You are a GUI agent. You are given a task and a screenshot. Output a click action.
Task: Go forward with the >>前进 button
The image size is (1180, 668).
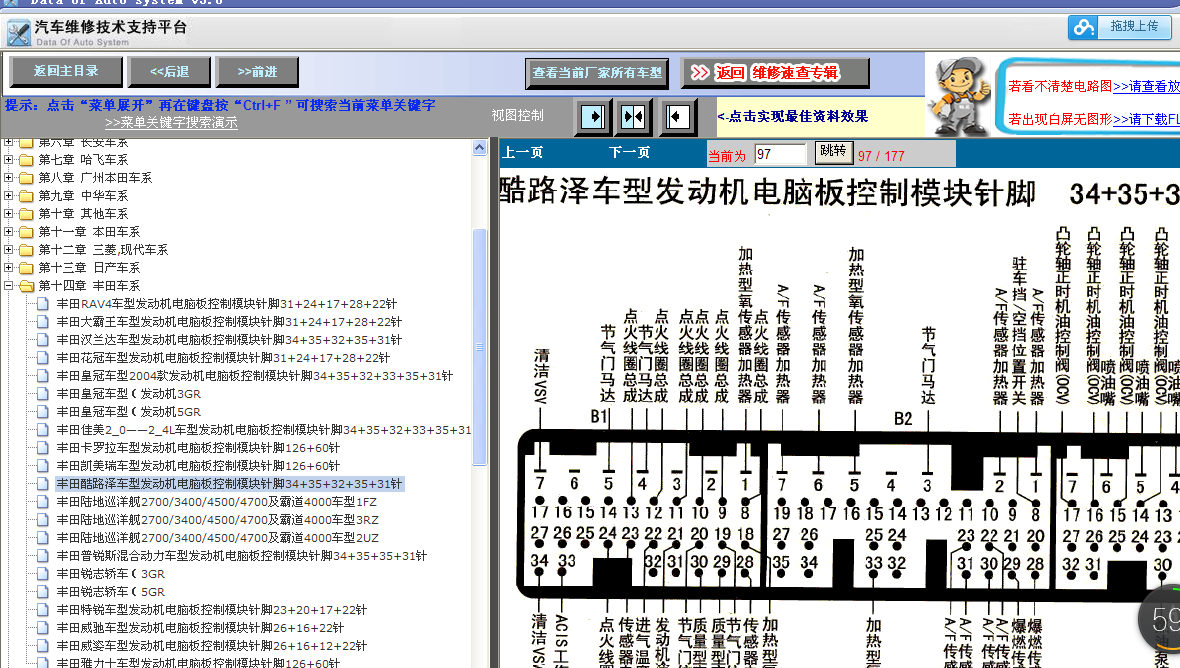click(257, 72)
